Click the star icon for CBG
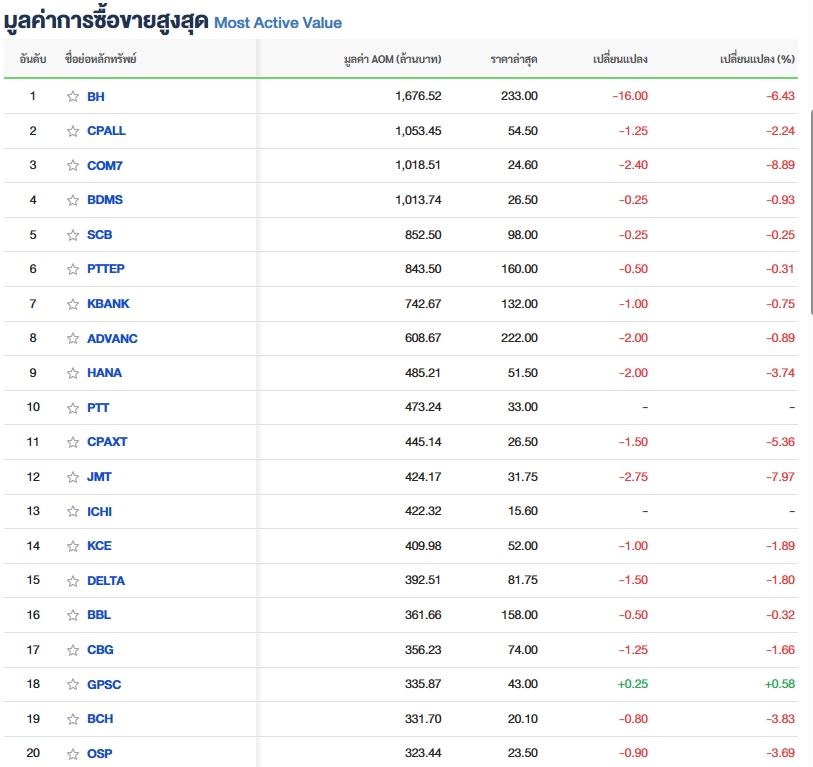813x767 pixels. pos(73,650)
